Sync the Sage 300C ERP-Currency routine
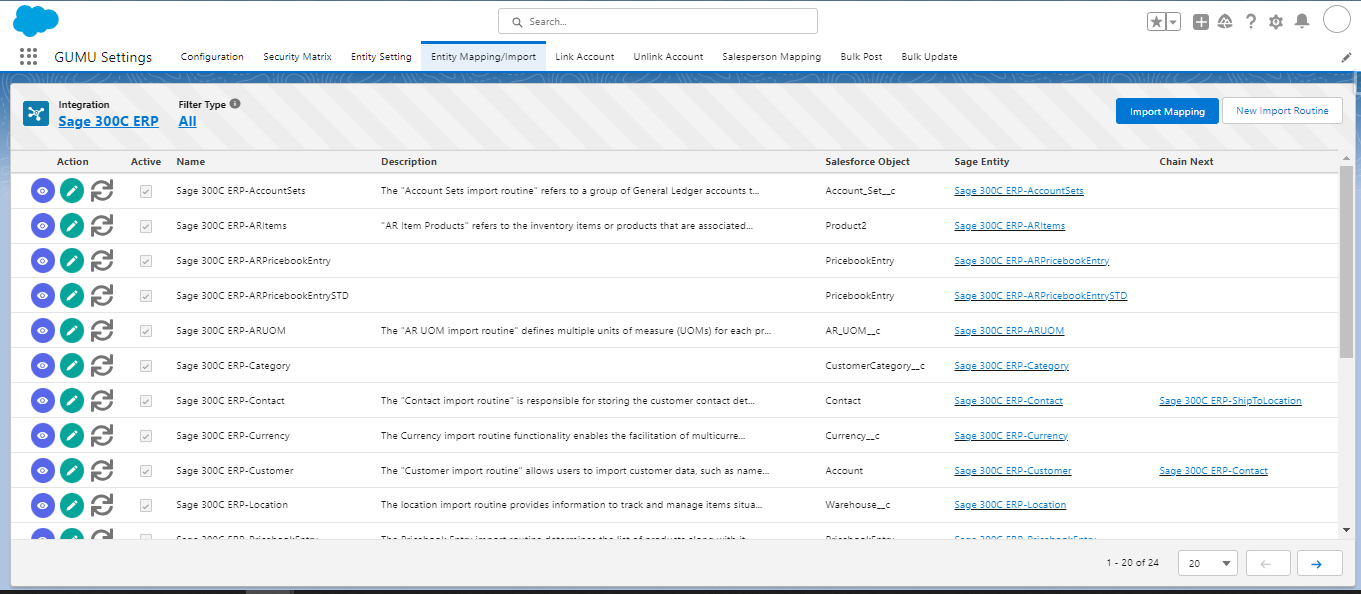This screenshot has height=594, width=1361. [x=101, y=436]
